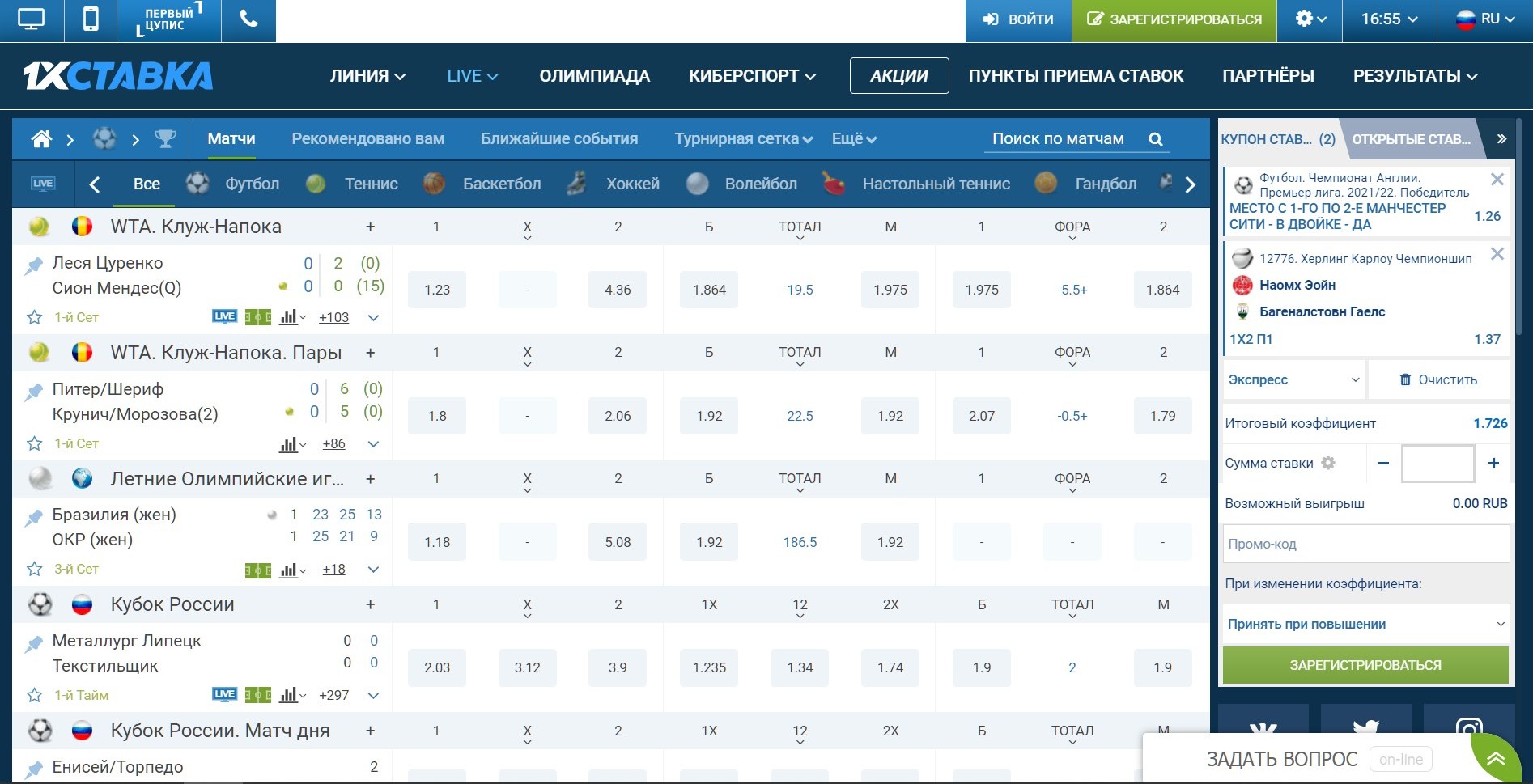Click the match search magnifier icon
The width and height of the screenshot is (1533, 784).
[1156, 139]
